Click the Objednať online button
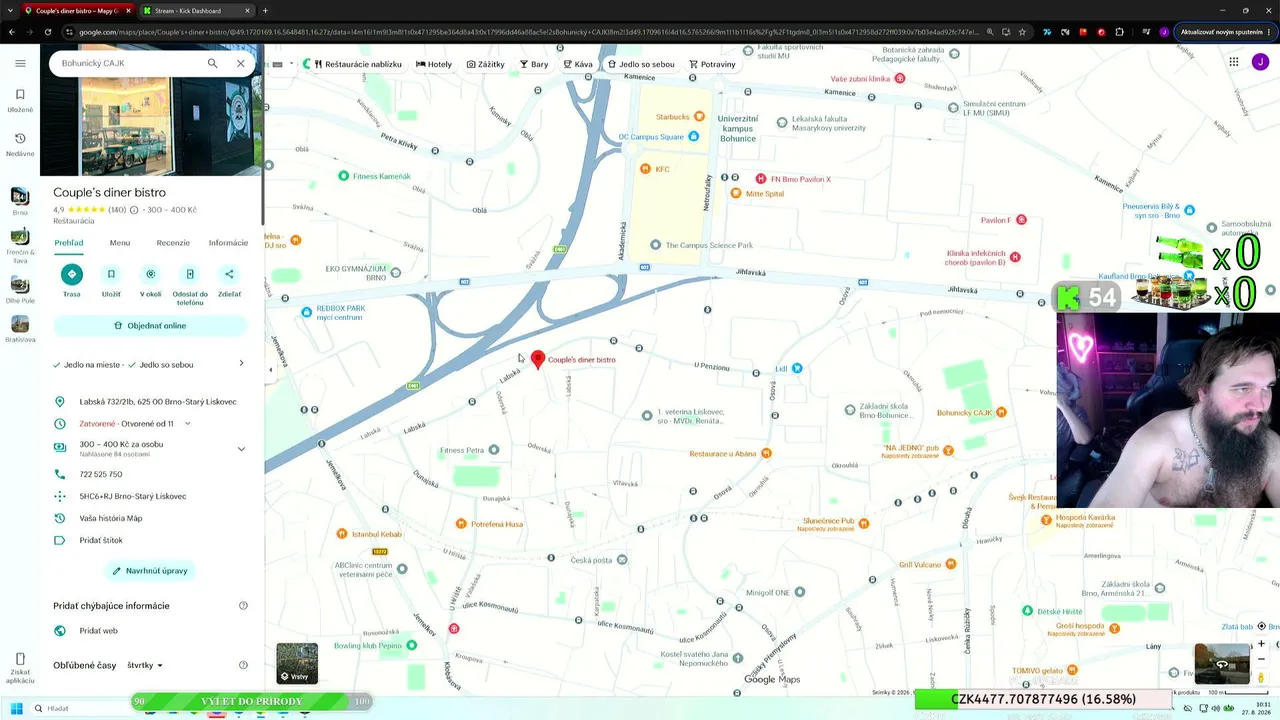 click(150, 326)
